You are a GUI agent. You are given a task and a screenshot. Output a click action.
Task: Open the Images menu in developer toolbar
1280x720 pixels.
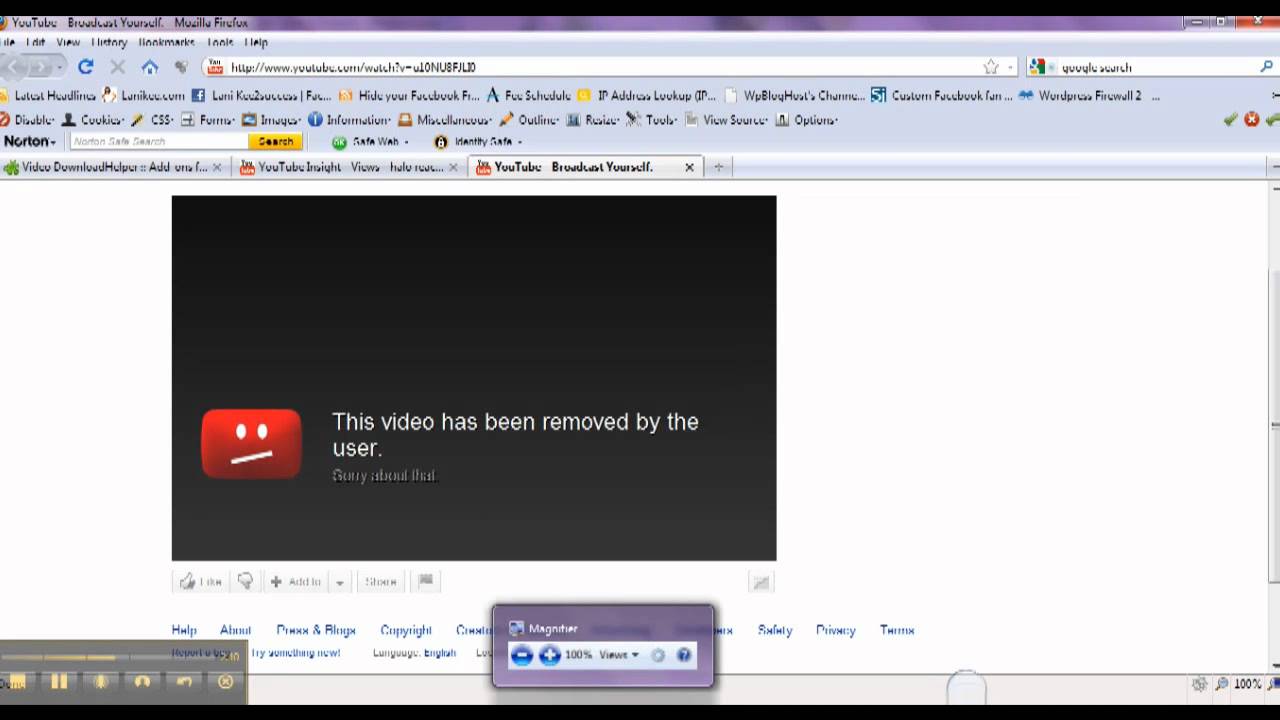(271, 120)
